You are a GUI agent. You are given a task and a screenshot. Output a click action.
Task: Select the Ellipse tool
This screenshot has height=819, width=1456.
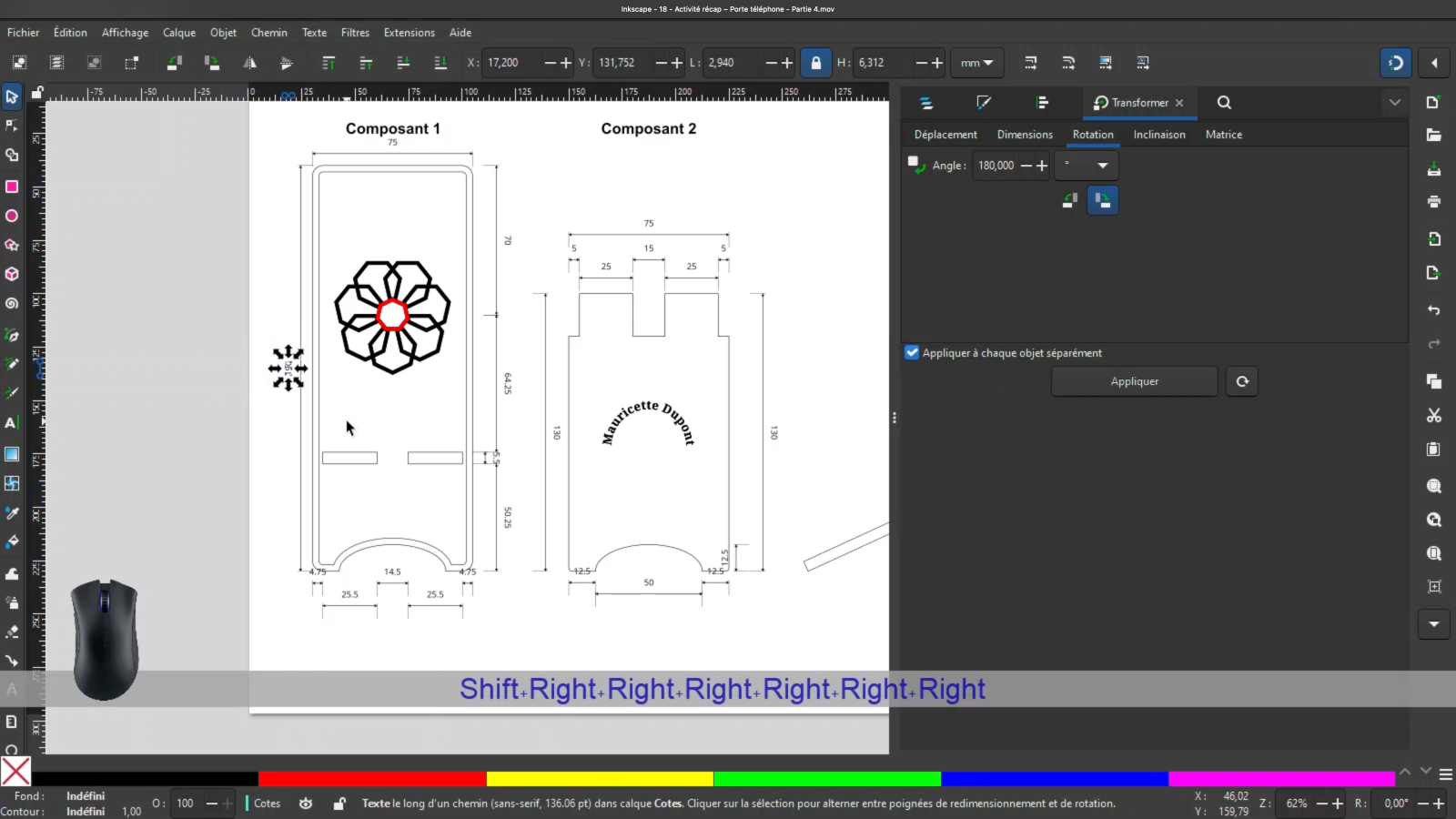(x=12, y=216)
